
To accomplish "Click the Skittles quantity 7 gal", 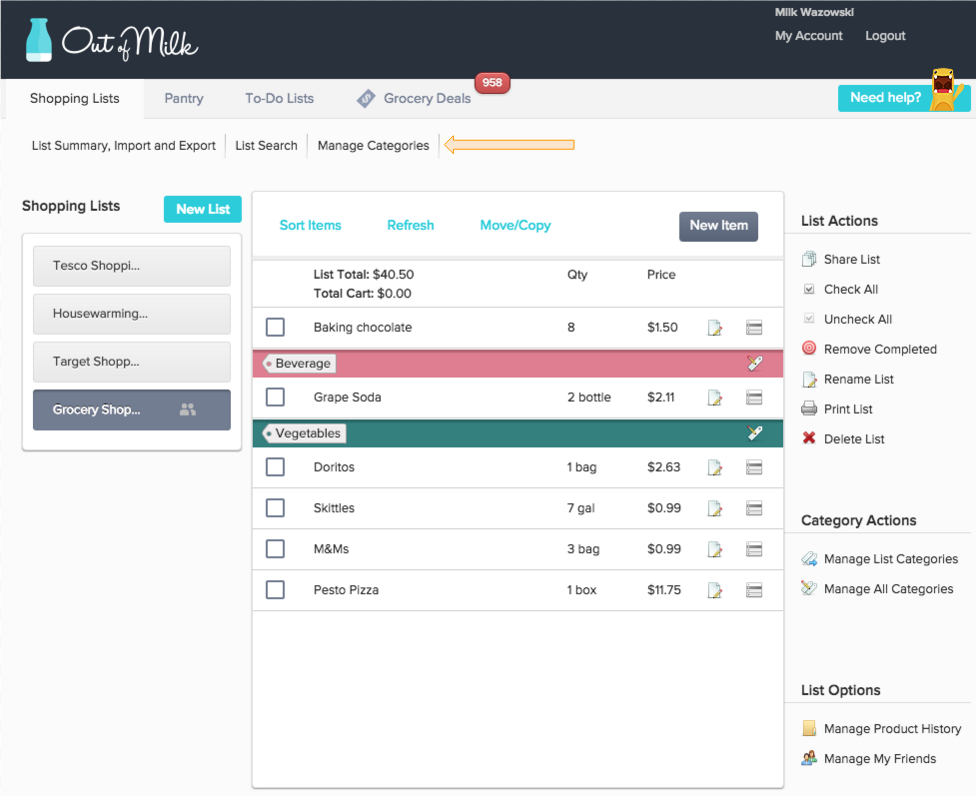I will click(x=580, y=508).
